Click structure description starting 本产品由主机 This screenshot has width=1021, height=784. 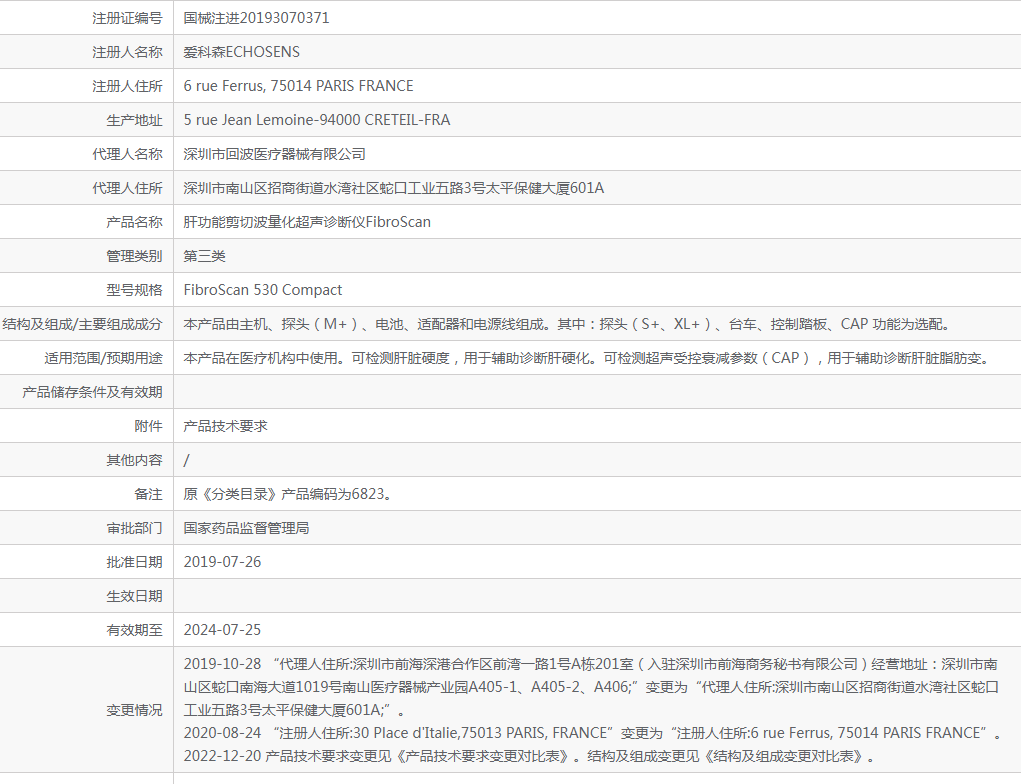pos(570,324)
